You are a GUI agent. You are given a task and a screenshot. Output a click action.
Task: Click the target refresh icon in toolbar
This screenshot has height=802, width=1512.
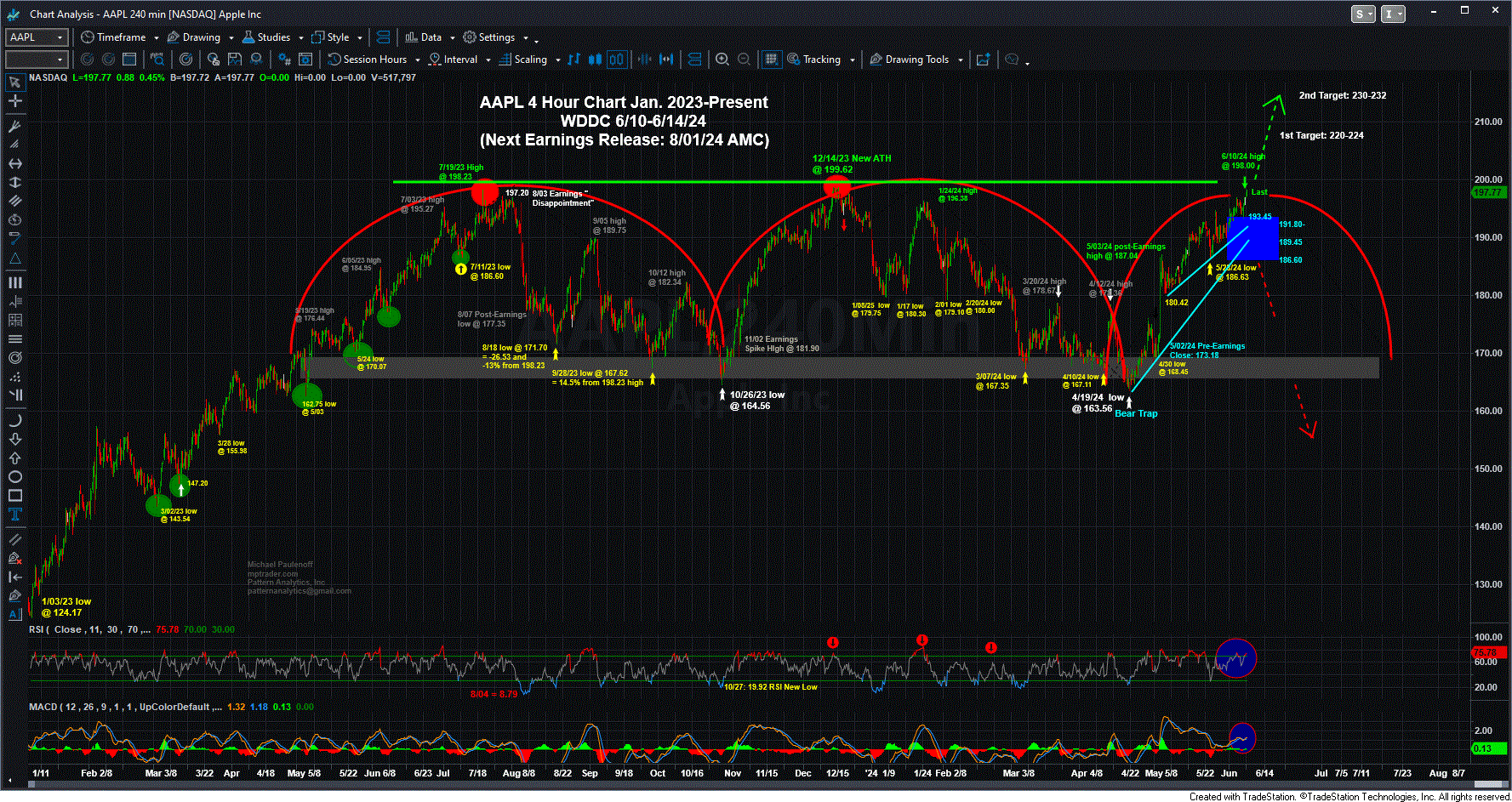185,60
